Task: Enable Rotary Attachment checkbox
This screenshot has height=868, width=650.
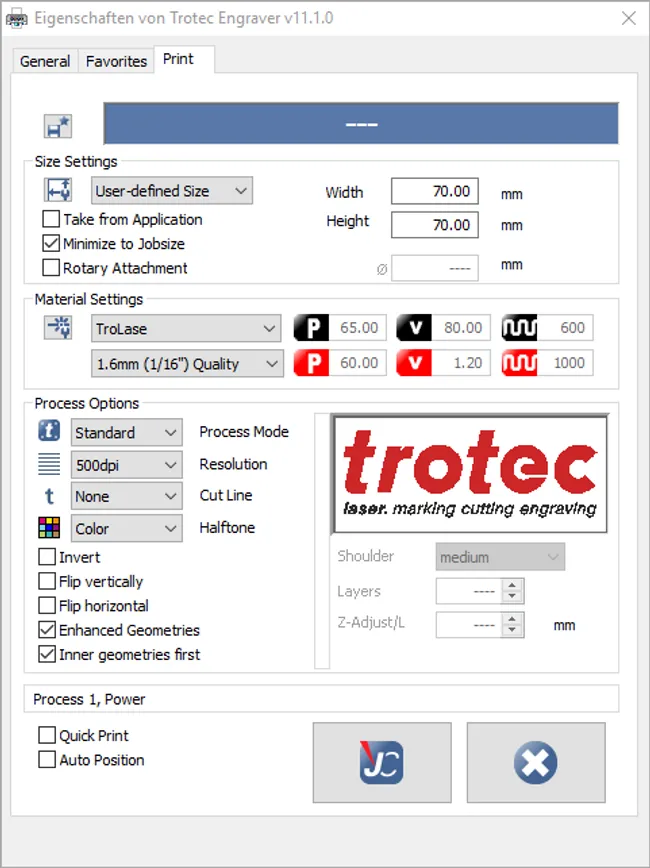Action: pos(51,268)
